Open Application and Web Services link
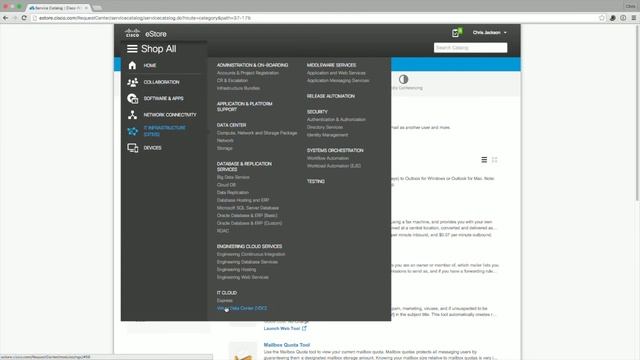640x360 pixels. click(x=336, y=73)
